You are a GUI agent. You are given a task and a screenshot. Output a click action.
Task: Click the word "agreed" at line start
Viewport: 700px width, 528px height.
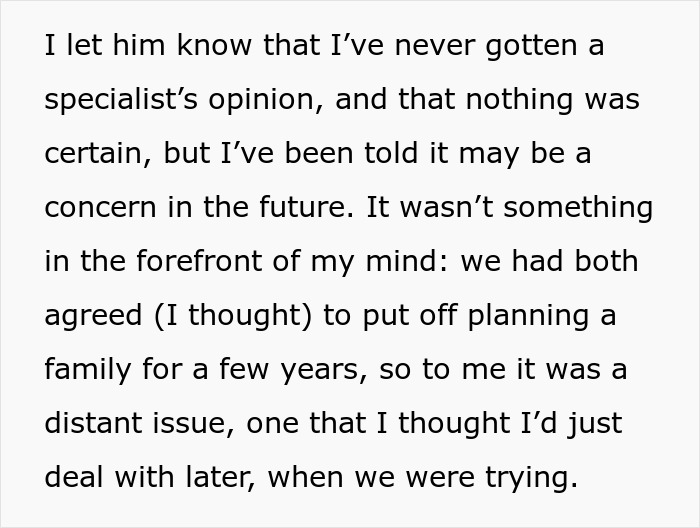92,317
